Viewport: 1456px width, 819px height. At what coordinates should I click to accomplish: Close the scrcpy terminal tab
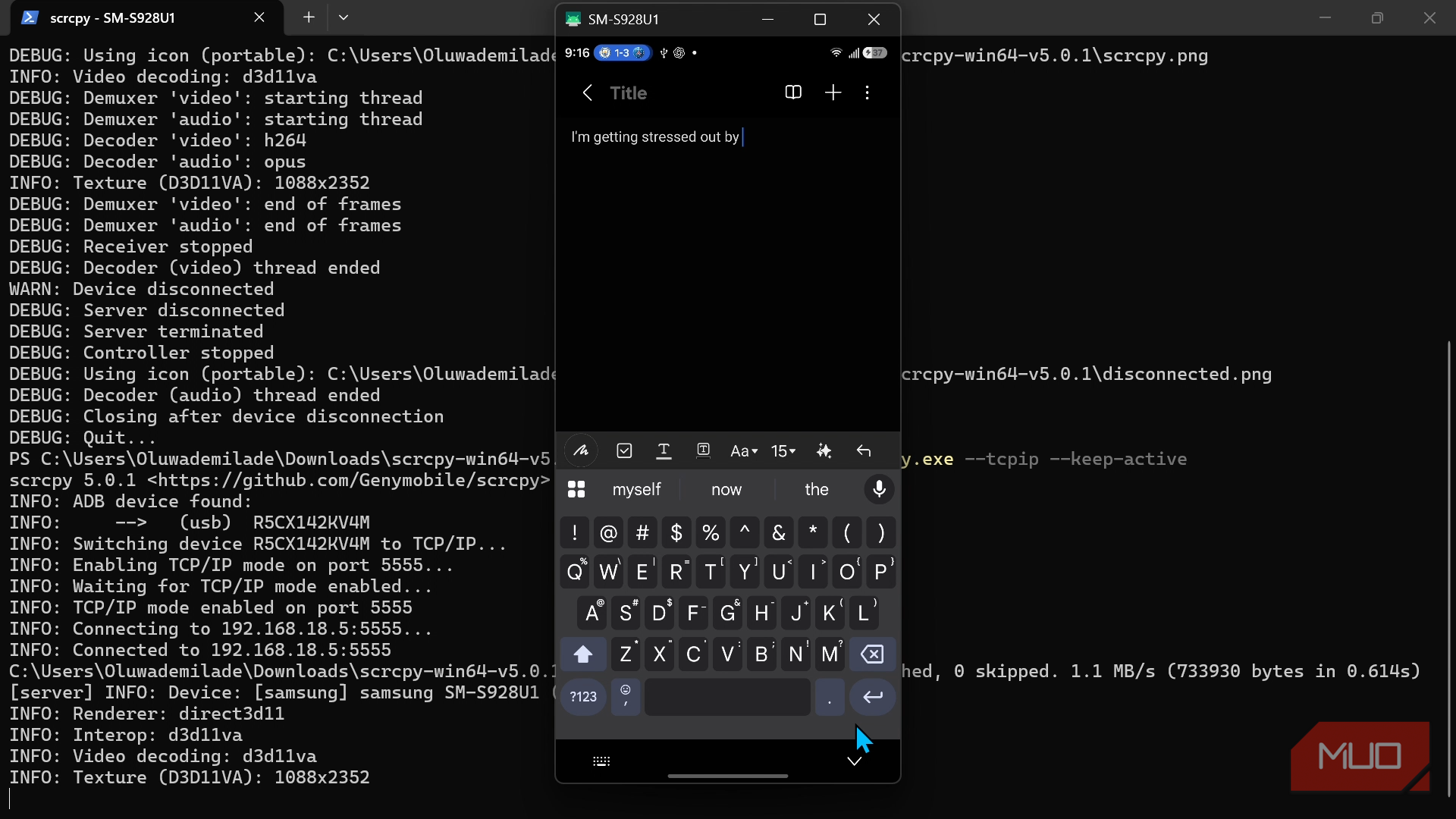[x=259, y=17]
